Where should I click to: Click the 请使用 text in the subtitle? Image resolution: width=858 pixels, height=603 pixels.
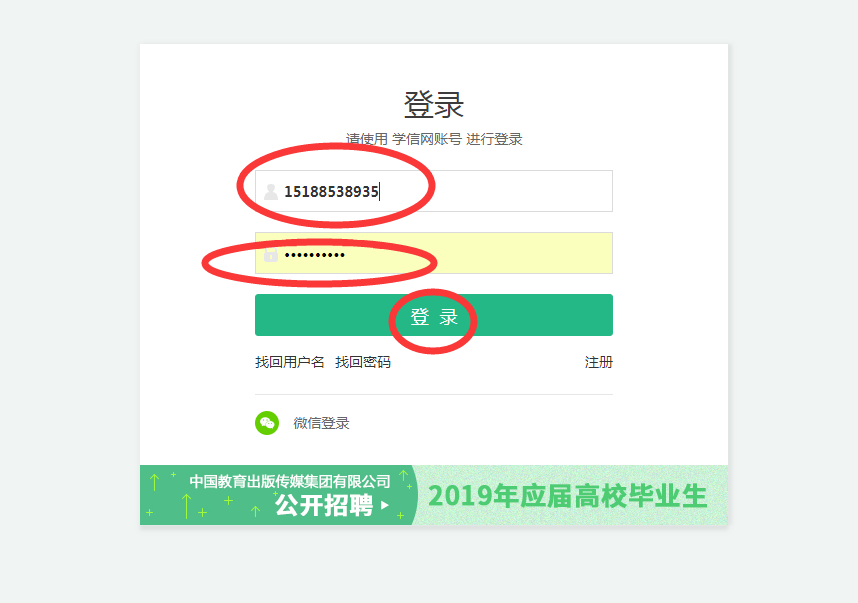(x=367, y=139)
